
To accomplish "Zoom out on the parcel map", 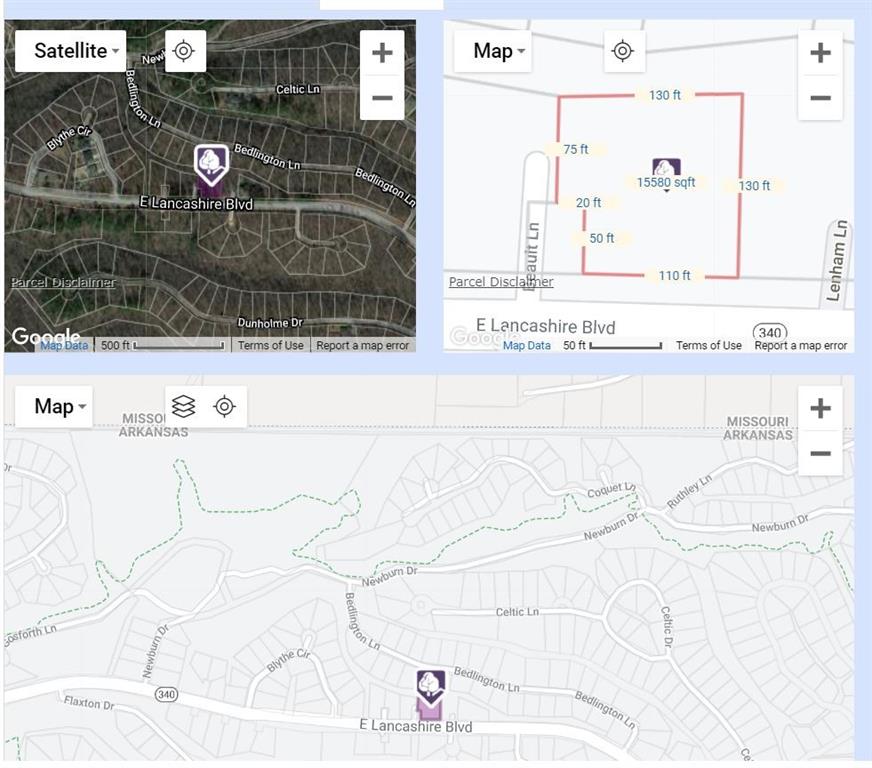I will coord(820,98).
